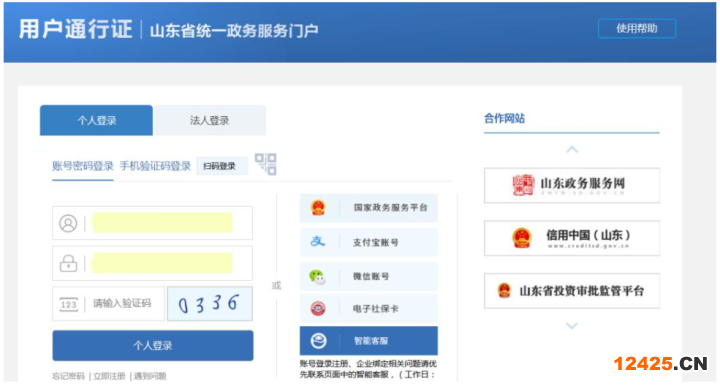Click the electronic social security card icon
The image size is (720, 386).
(318, 309)
